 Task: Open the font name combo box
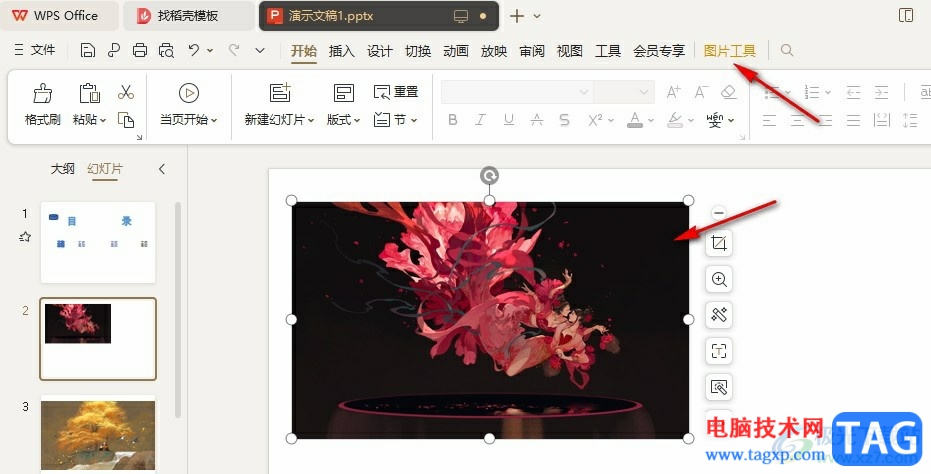pyautogui.click(x=517, y=92)
